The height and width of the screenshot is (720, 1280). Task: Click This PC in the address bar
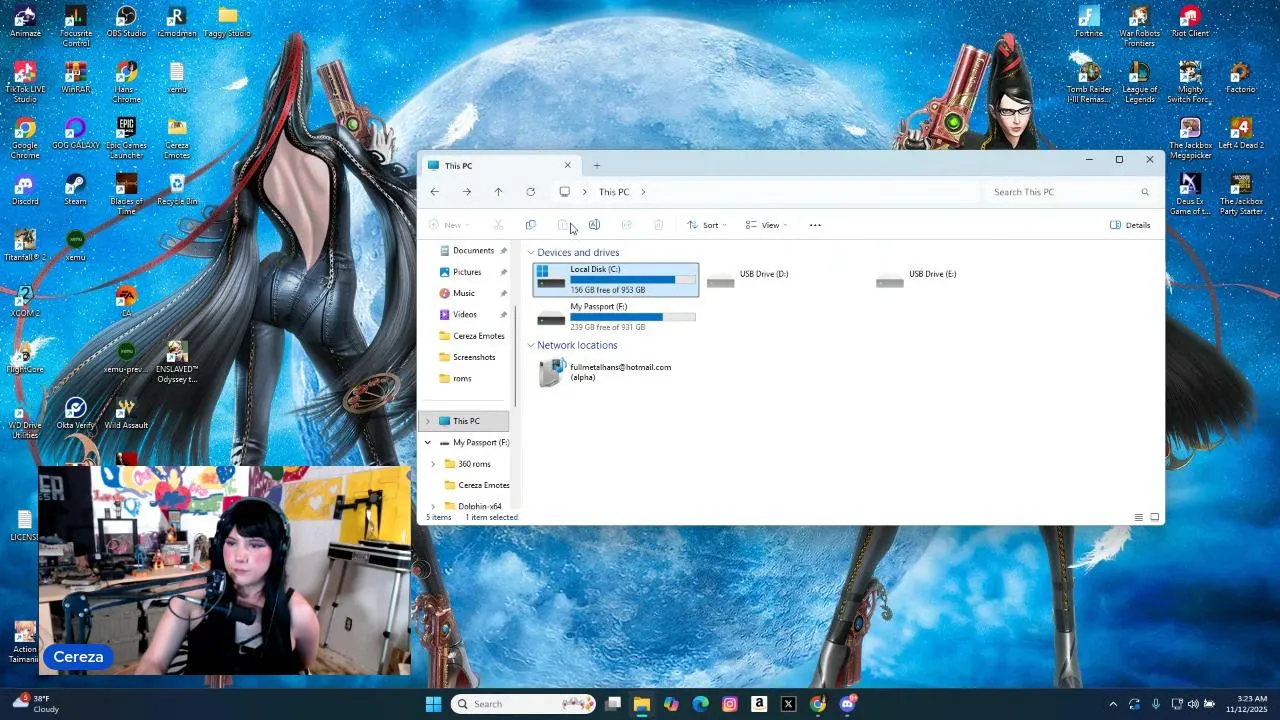[614, 192]
